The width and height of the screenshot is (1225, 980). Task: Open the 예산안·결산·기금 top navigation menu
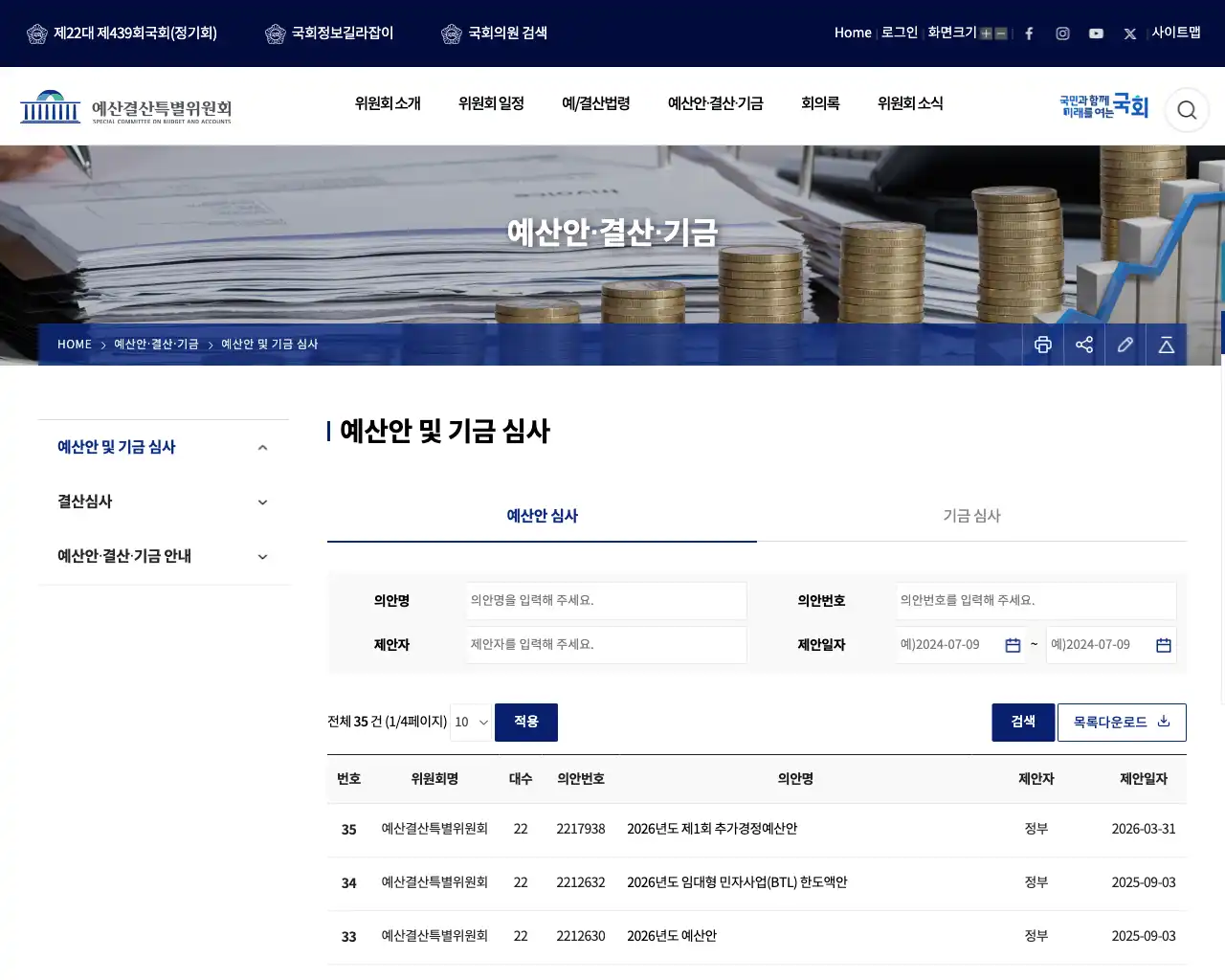[715, 103]
